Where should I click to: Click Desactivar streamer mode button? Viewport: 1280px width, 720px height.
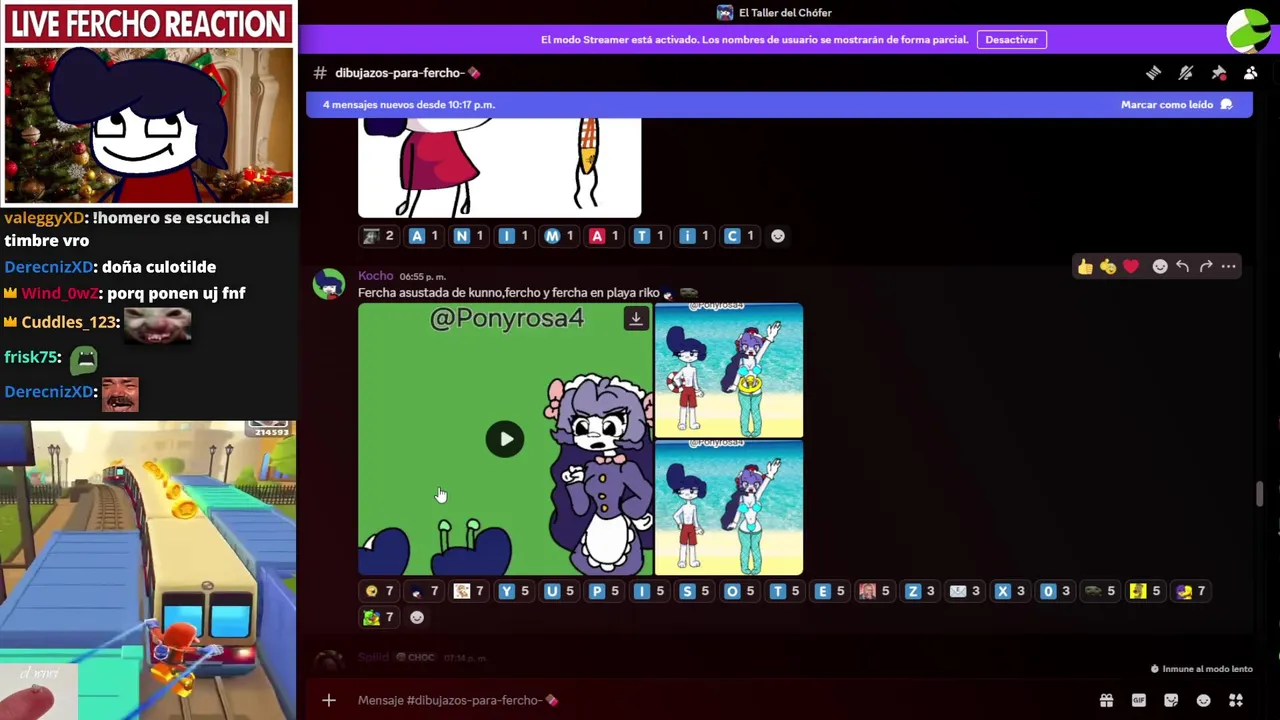(1011, 39)
